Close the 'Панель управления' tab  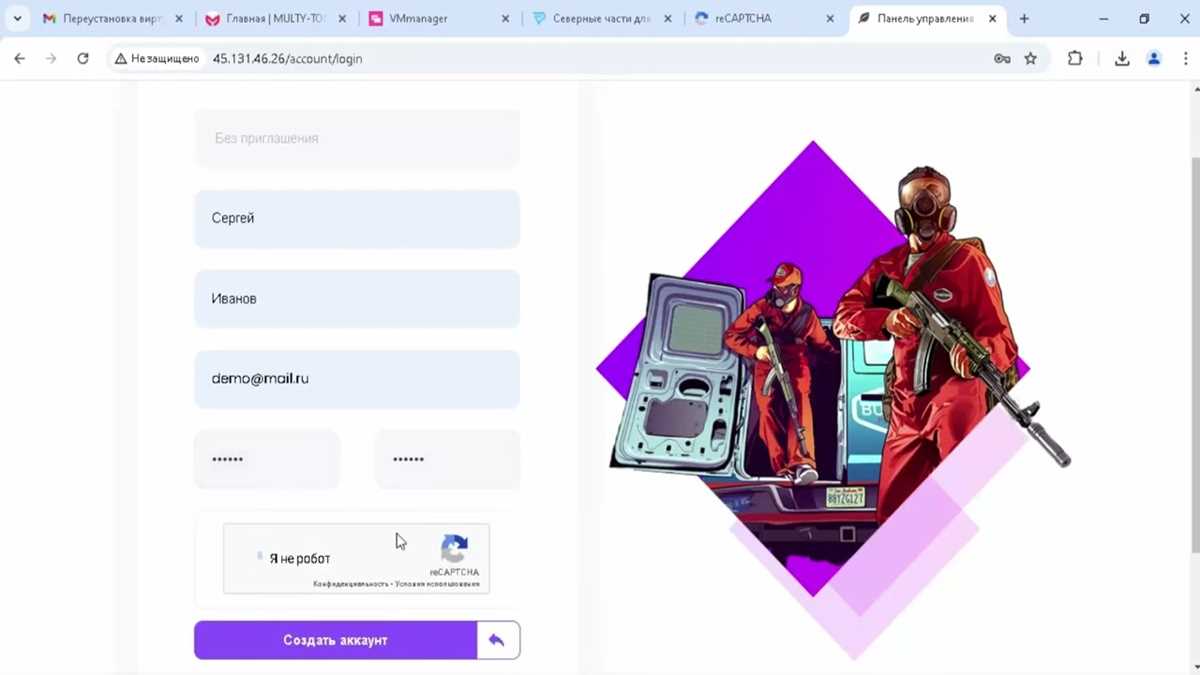pos(993,19)
